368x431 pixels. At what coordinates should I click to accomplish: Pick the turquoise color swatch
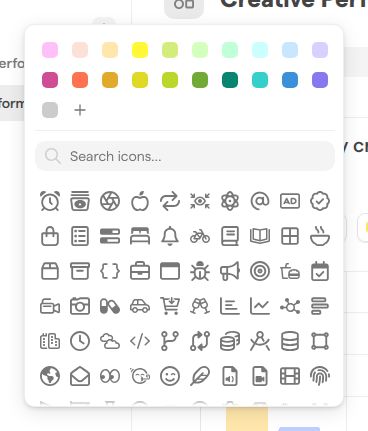tap(260, 80)
